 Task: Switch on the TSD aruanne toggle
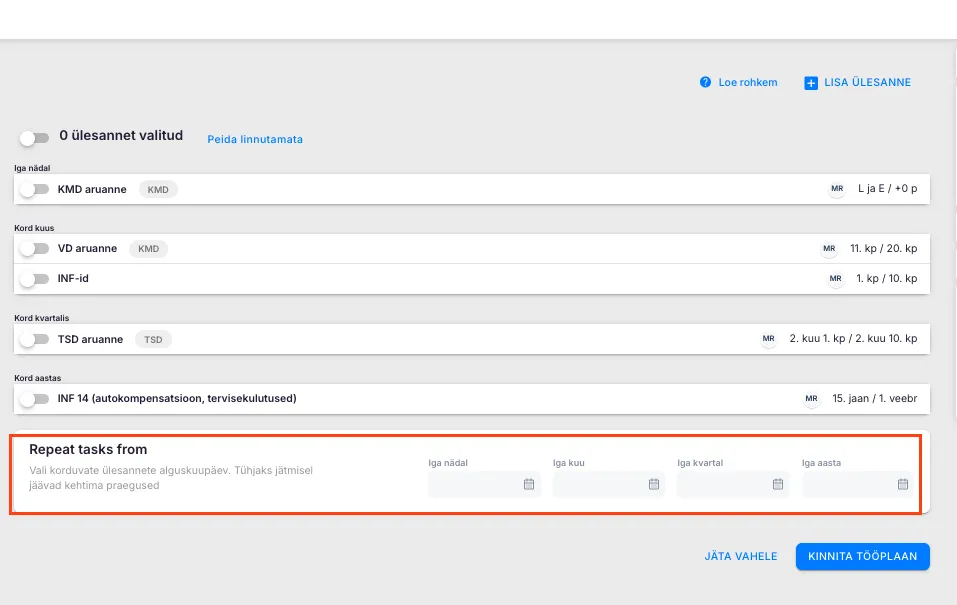[x=34, y=339]
